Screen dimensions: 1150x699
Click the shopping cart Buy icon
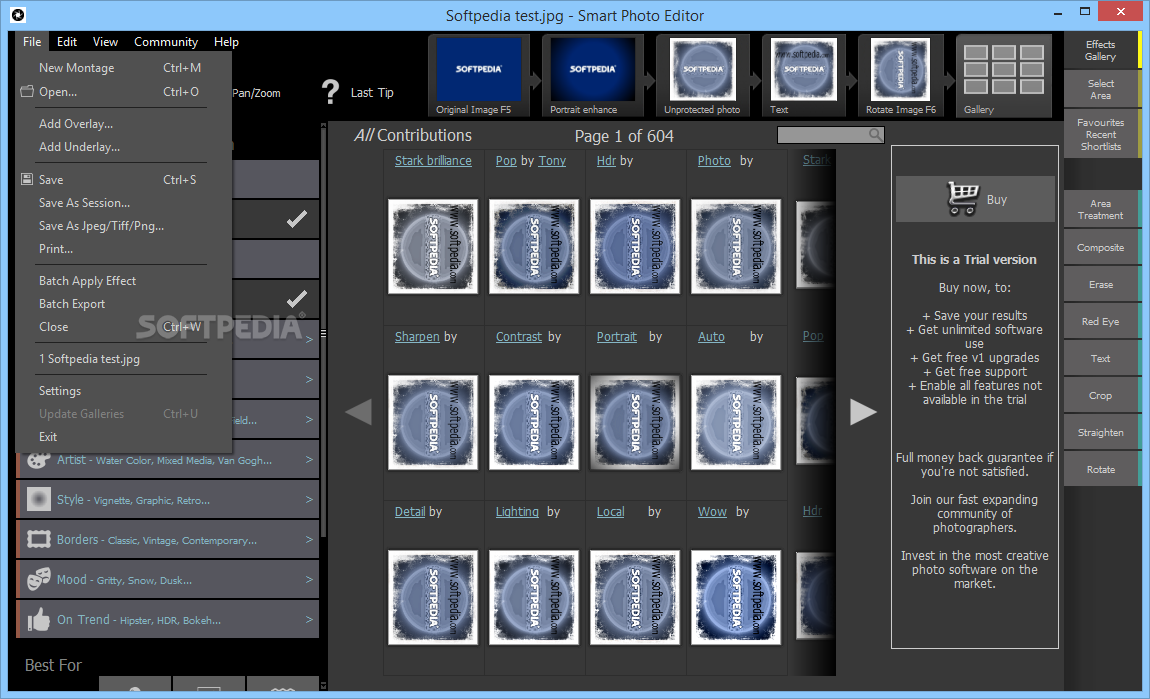962,198
